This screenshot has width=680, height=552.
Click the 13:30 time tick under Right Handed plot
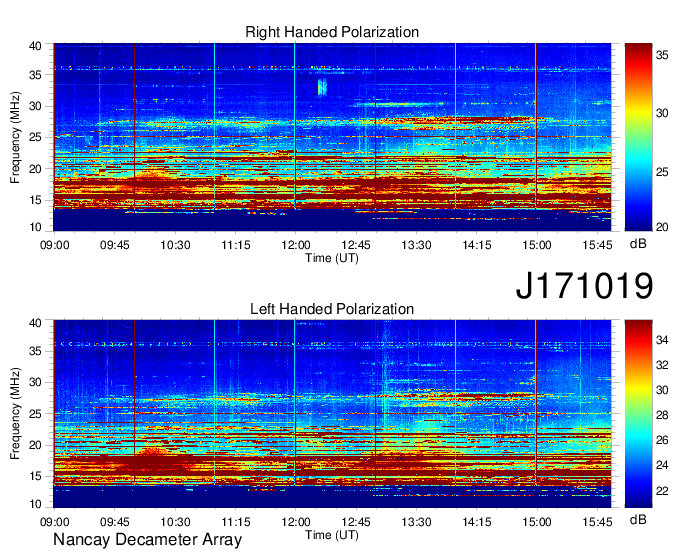click(x=416, y=245)
